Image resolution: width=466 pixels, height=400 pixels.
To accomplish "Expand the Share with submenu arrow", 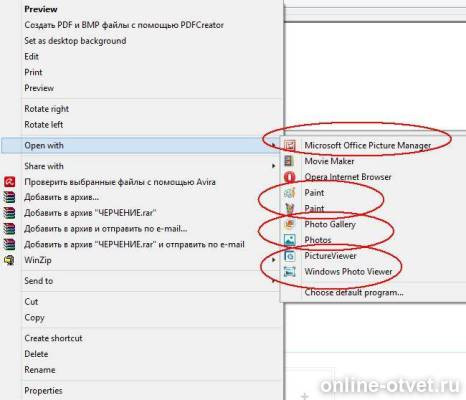I will coord(273,166).
